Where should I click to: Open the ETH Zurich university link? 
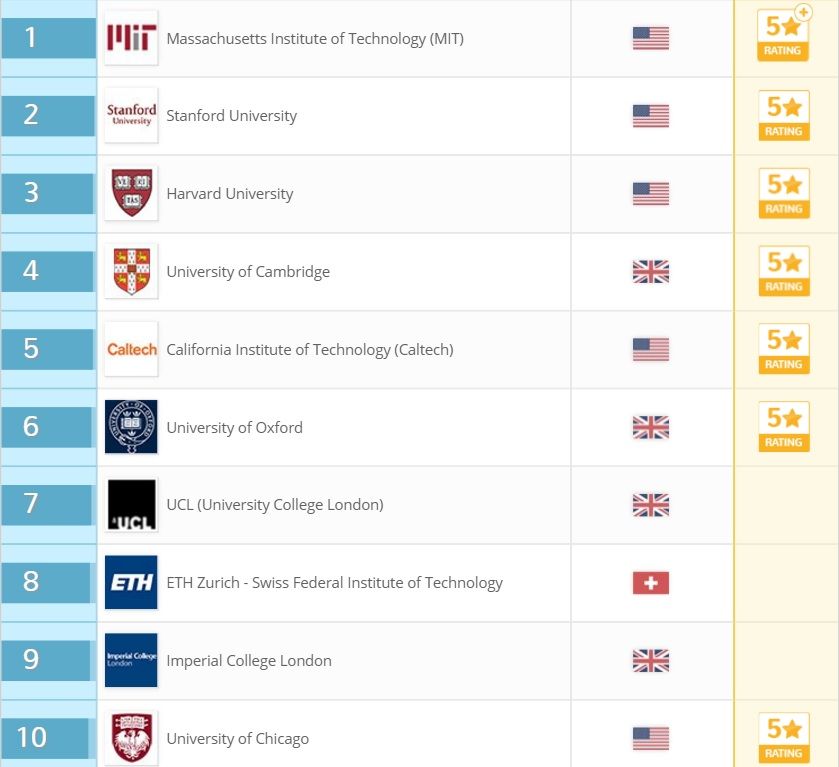point(334,583)
